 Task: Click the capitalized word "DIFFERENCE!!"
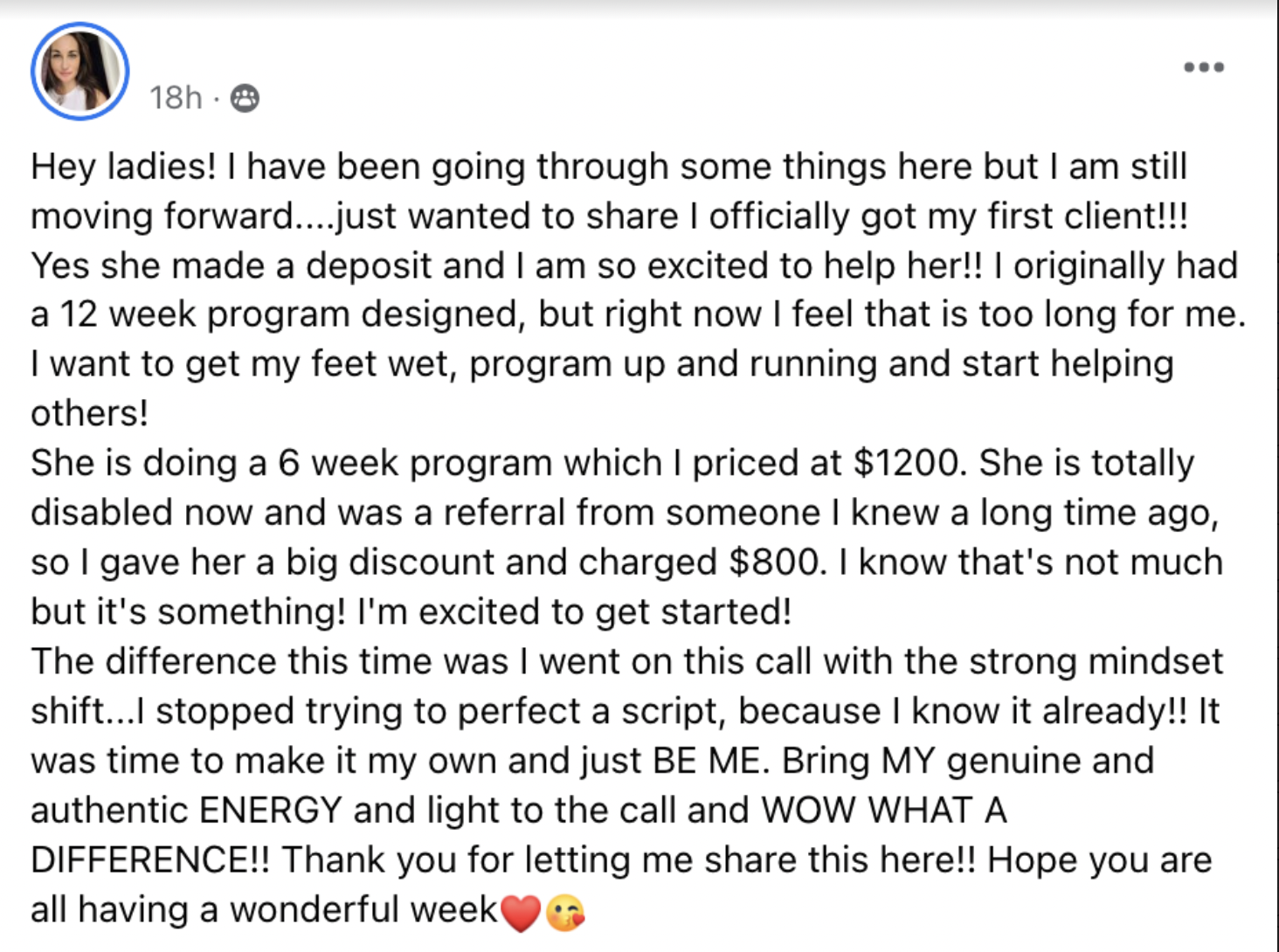pos(149,860)
